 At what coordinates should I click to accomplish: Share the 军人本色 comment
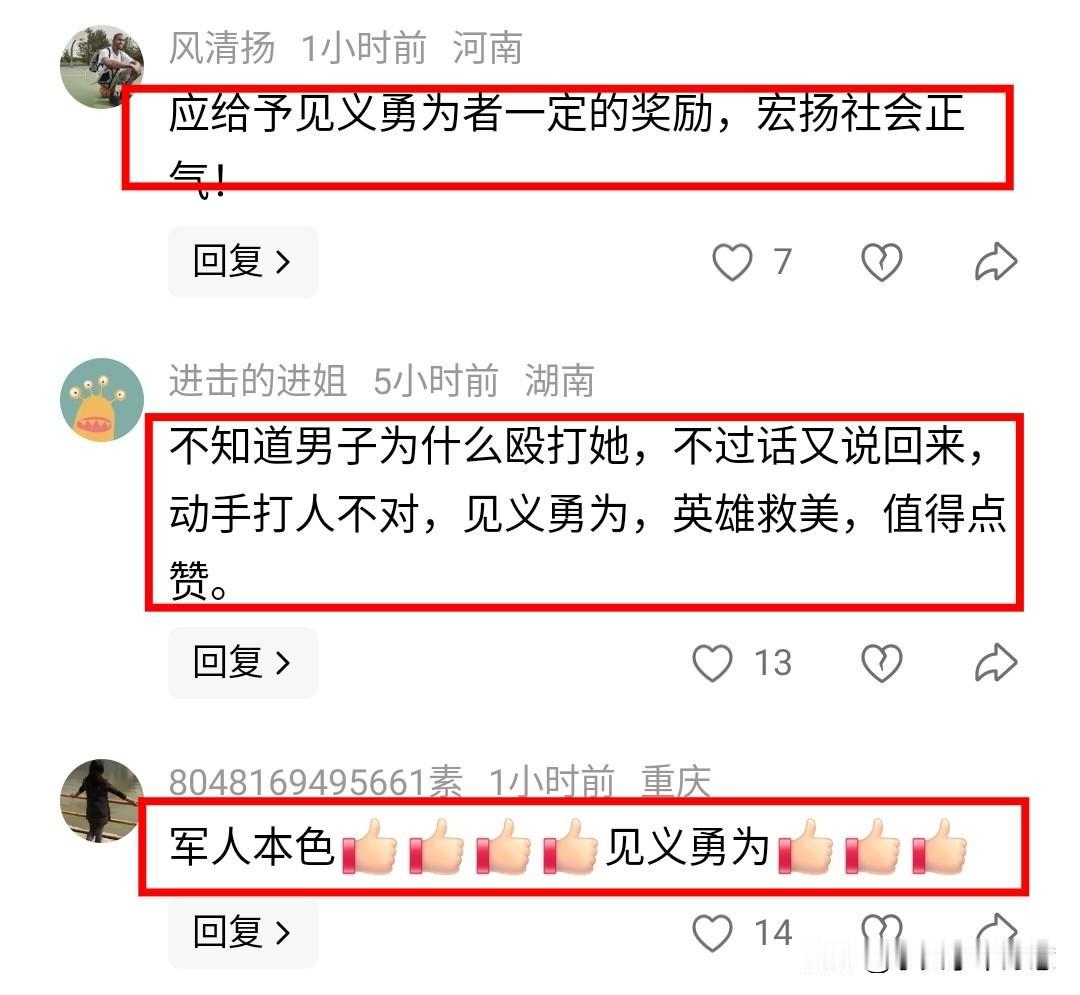[996, 932]
